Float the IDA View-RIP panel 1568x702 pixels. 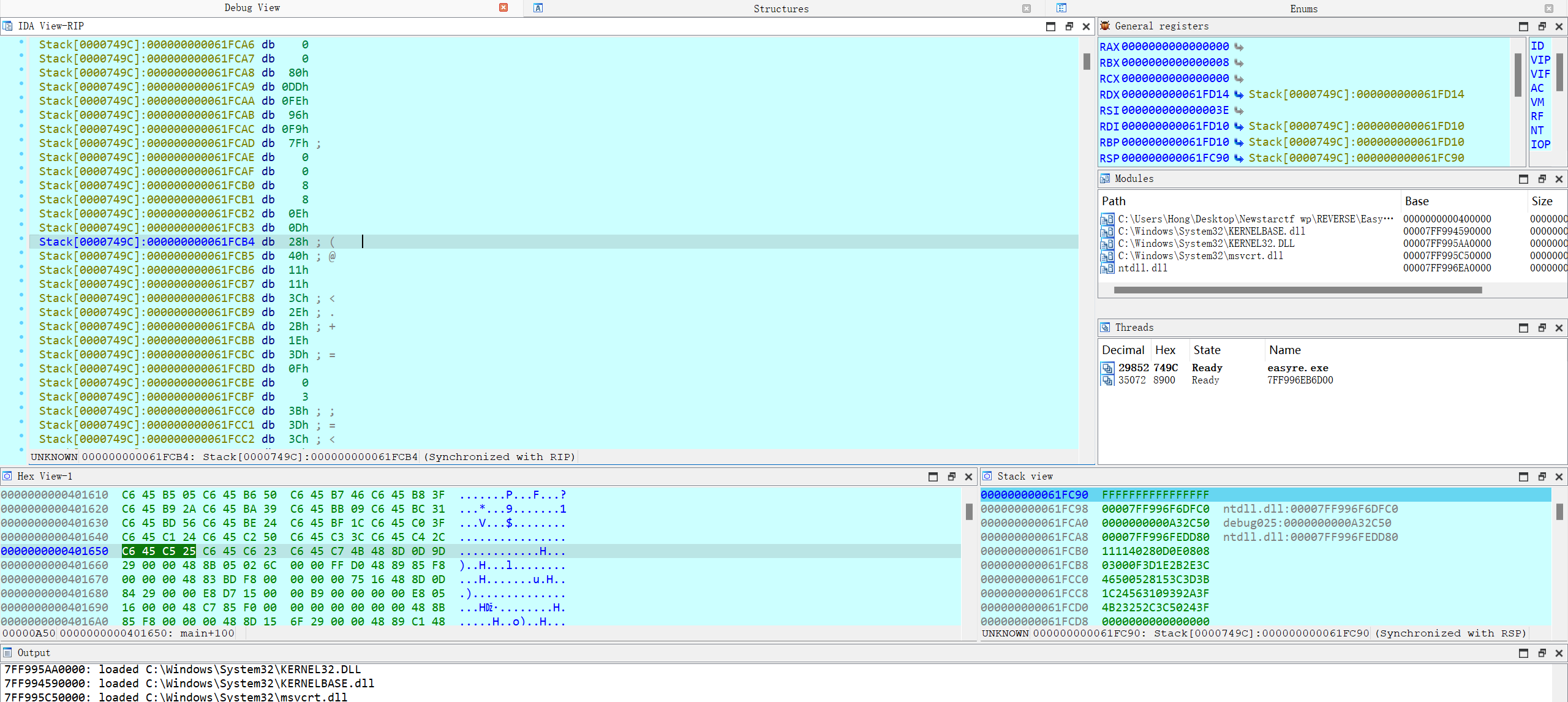click(x=1069, y=26)
